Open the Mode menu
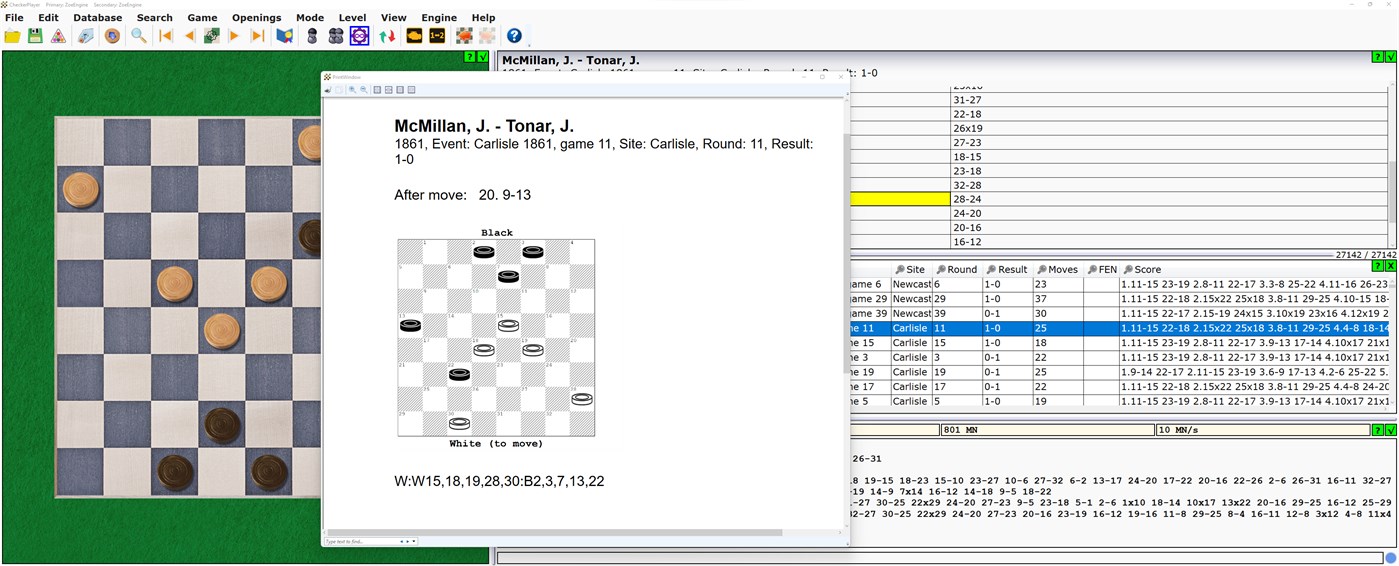 tap(310, 18)
